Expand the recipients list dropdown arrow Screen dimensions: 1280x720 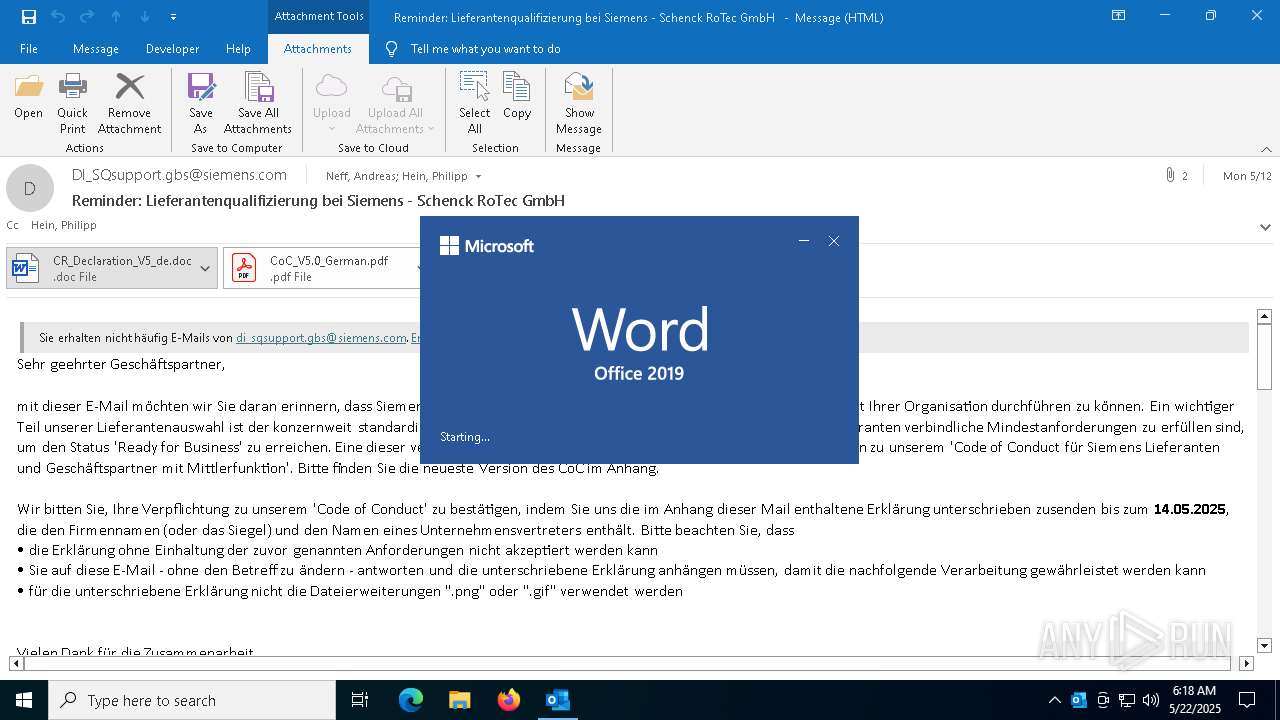[x=478, y=176]
